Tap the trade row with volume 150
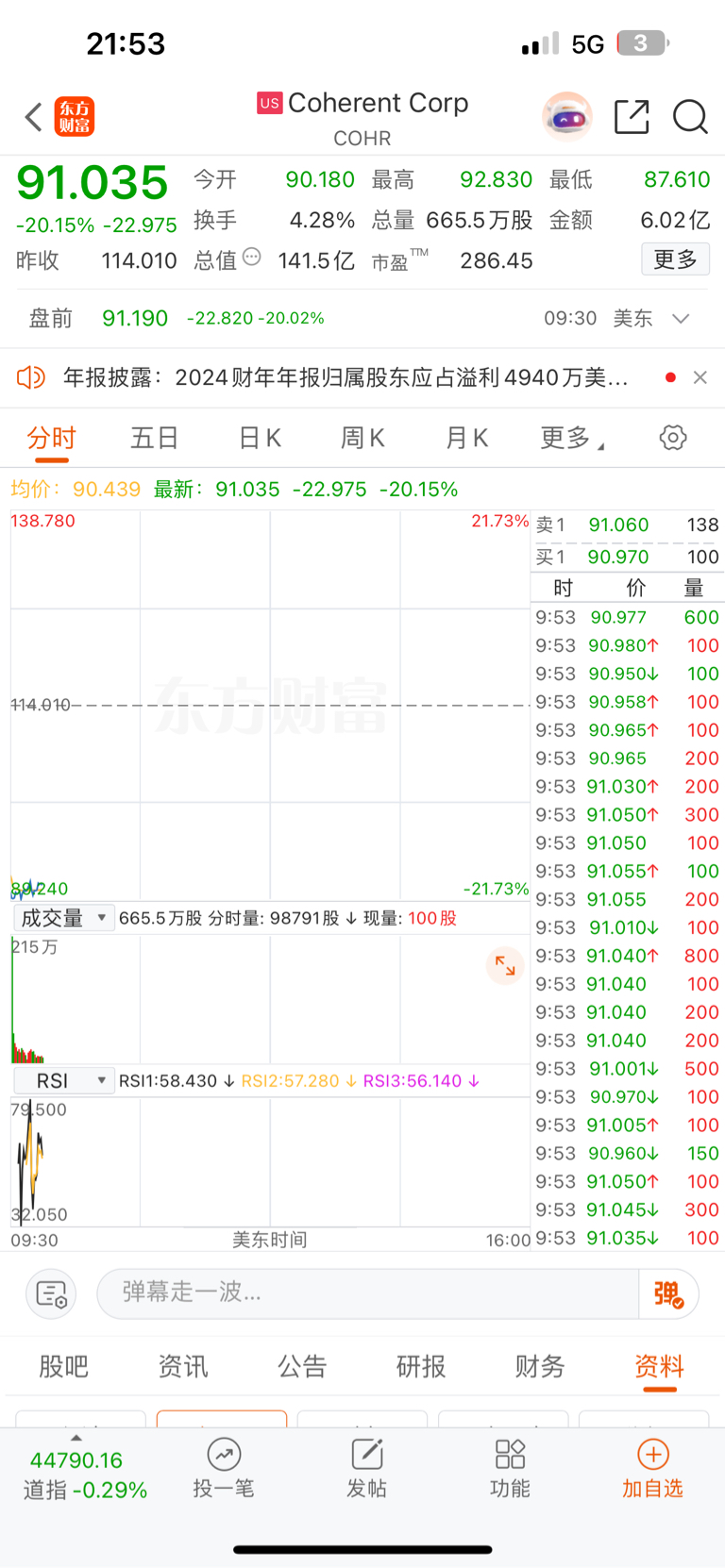 pyautogui.click(x=628, y=1153)
